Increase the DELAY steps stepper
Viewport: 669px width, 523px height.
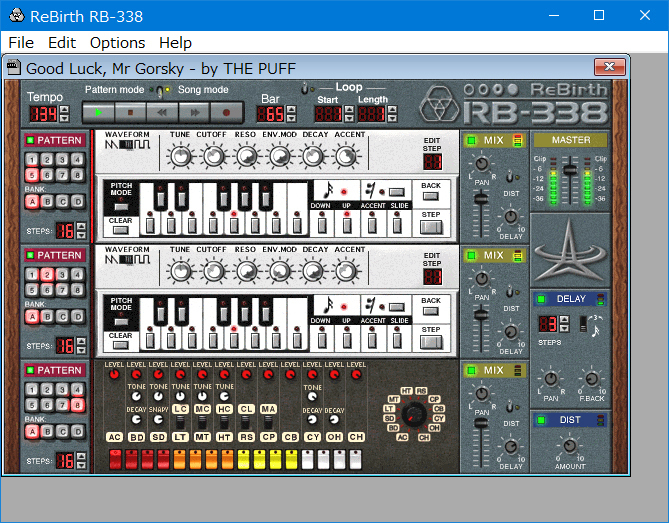[564, 320]
